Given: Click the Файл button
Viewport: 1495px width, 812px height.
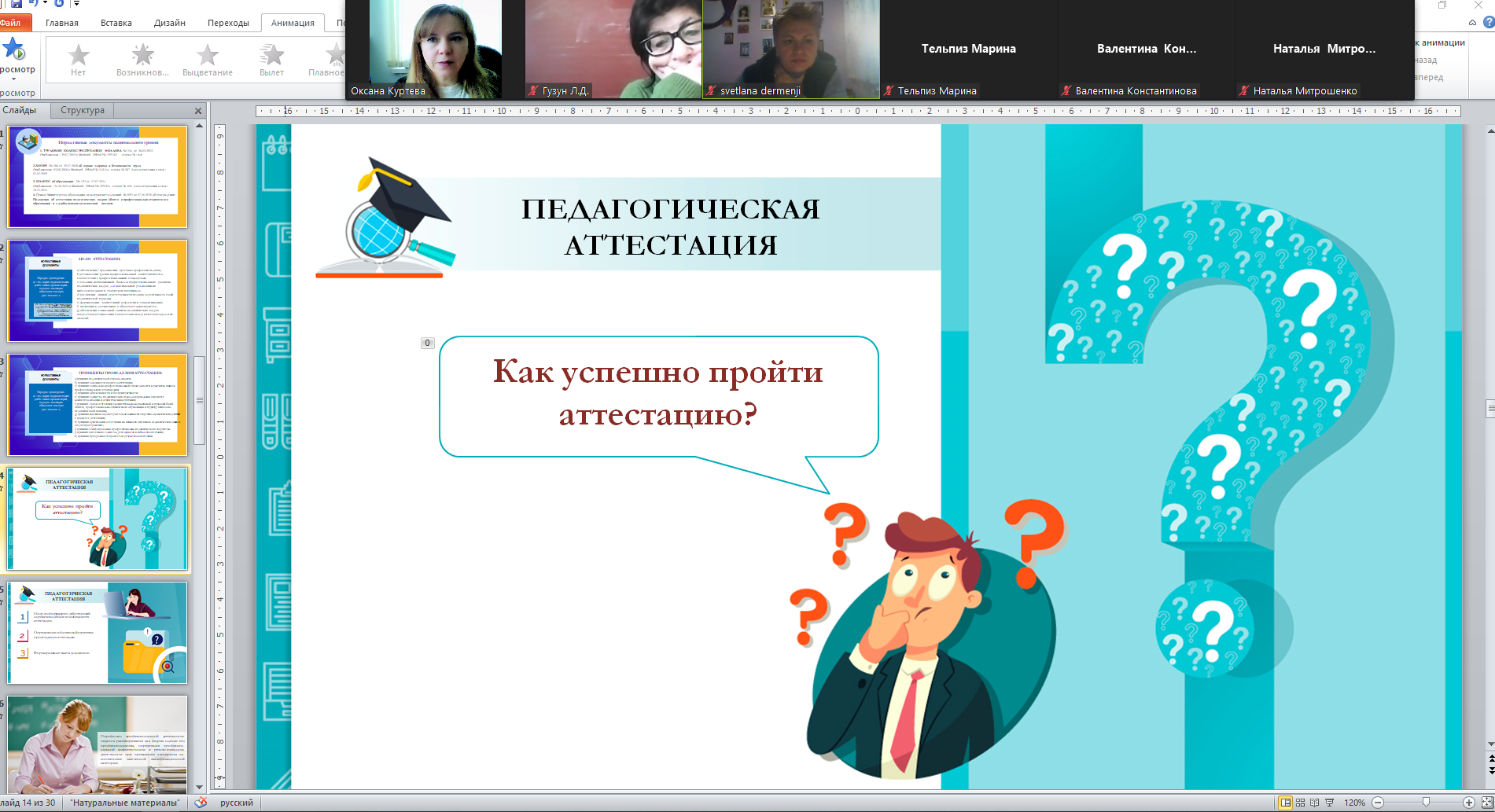Looking at the screenshot, I should click(x=11, y=23).
